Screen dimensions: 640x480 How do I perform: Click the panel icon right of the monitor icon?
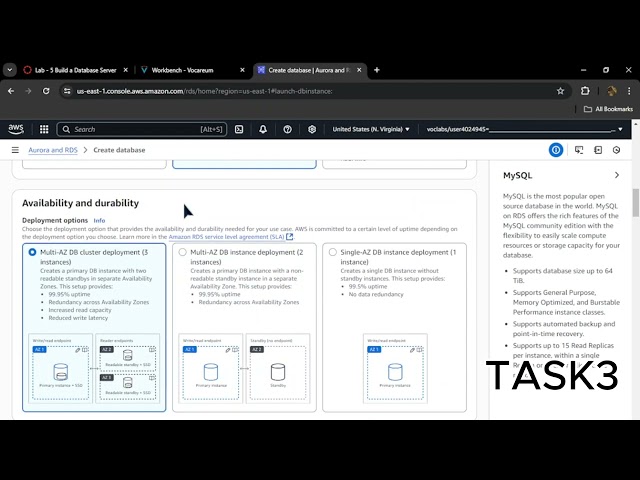[598, 150]
